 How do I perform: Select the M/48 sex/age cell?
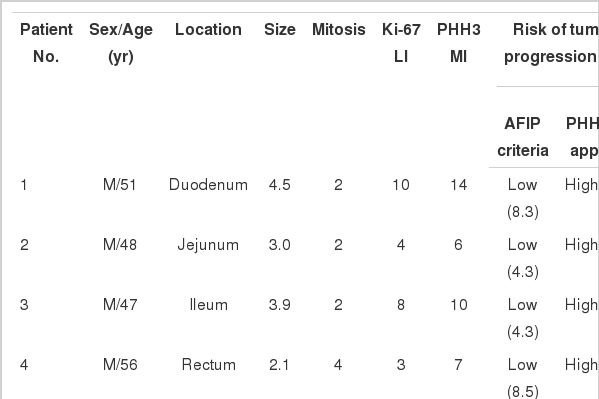tap(120, 245)
